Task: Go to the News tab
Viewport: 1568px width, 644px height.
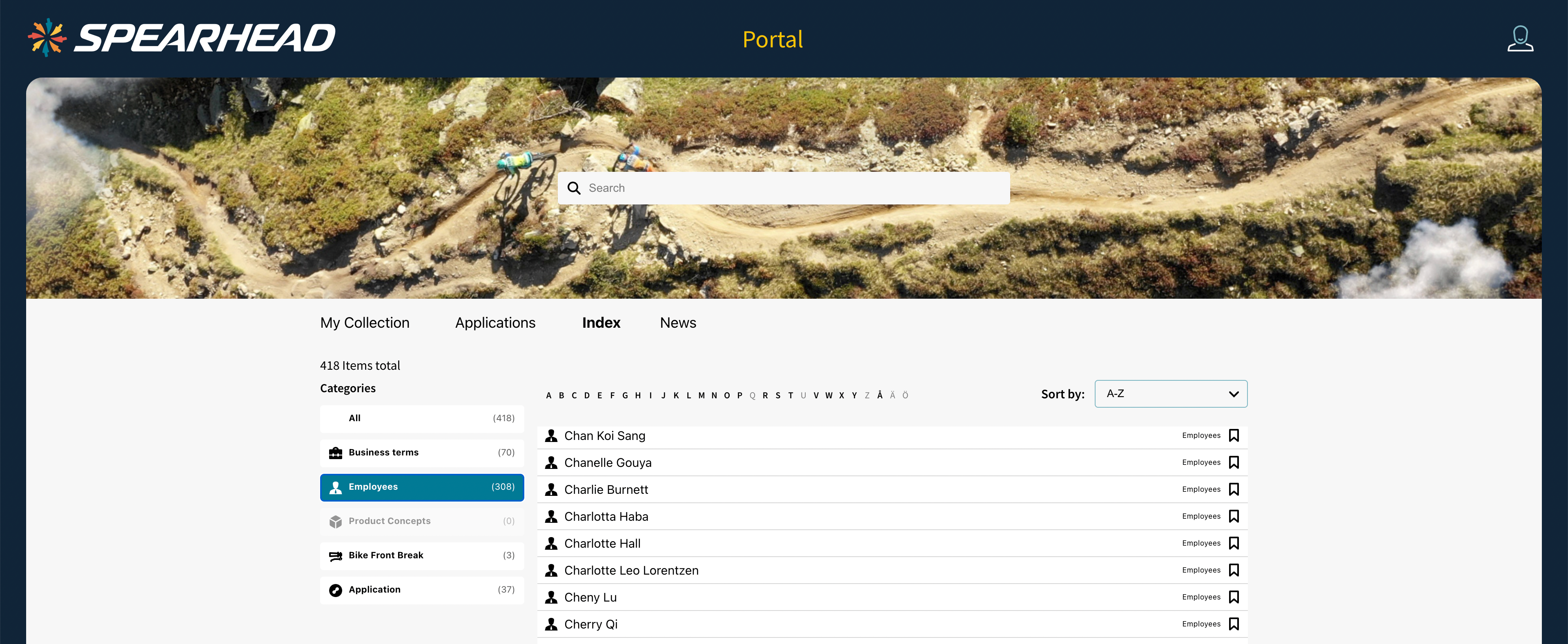Action: pyautogui.click(x=677, y=323)
